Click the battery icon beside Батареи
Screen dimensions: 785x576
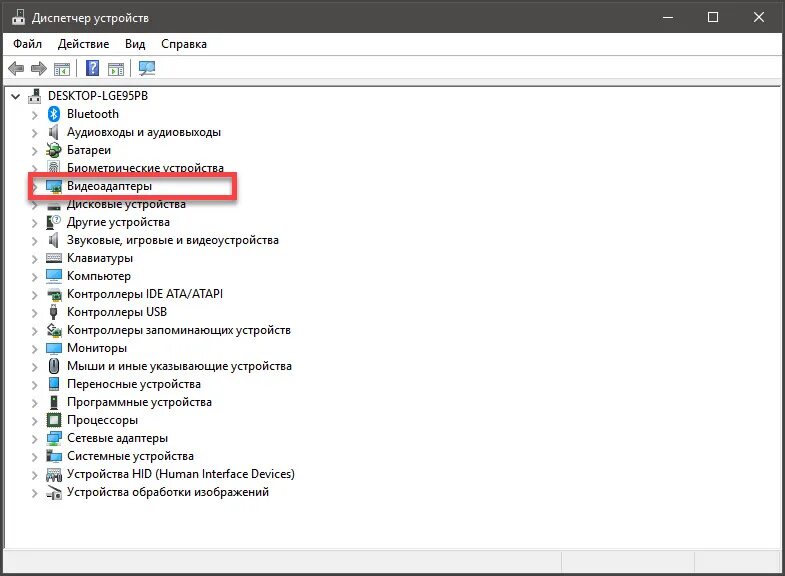click(54, 150)
